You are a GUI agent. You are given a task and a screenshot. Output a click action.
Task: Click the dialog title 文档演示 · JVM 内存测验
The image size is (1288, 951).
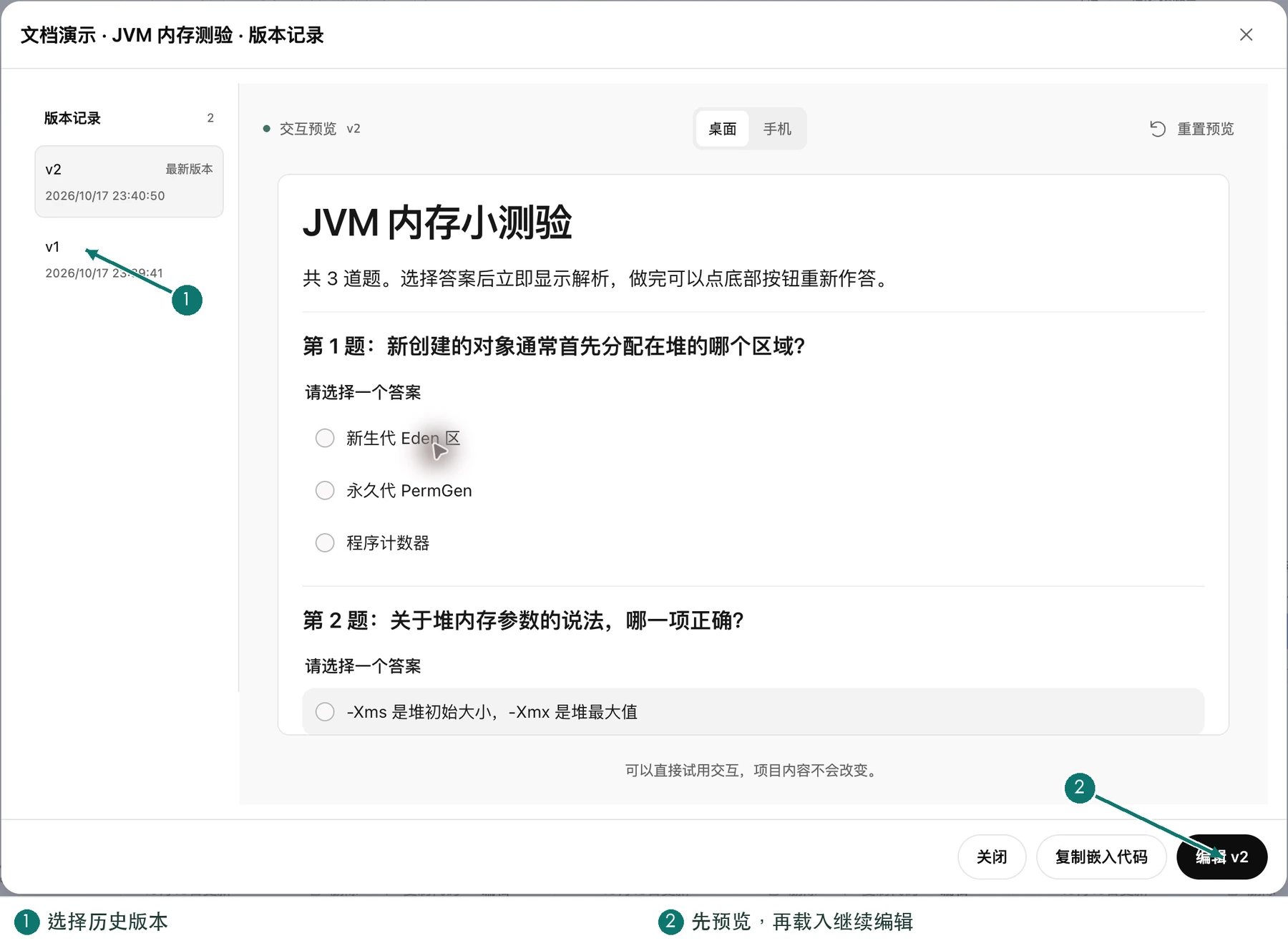[x=172, y=35]
